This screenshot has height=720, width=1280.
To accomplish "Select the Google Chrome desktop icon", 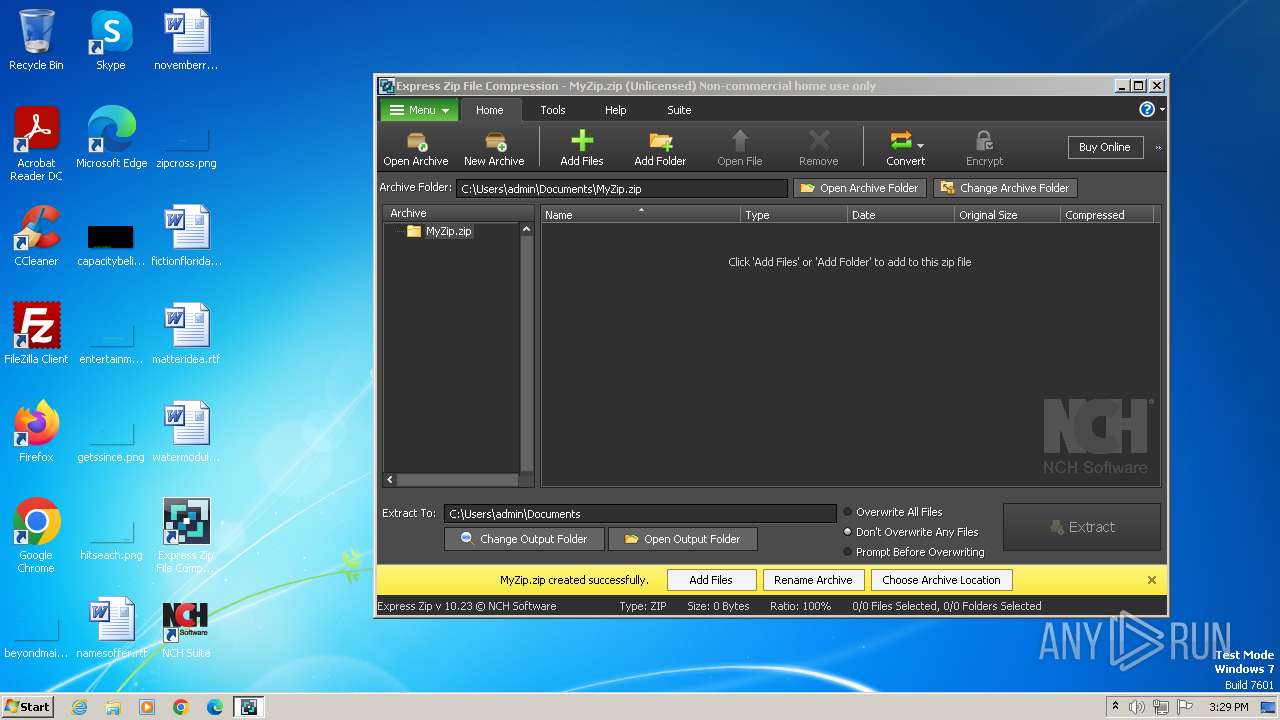I will 36,537.
